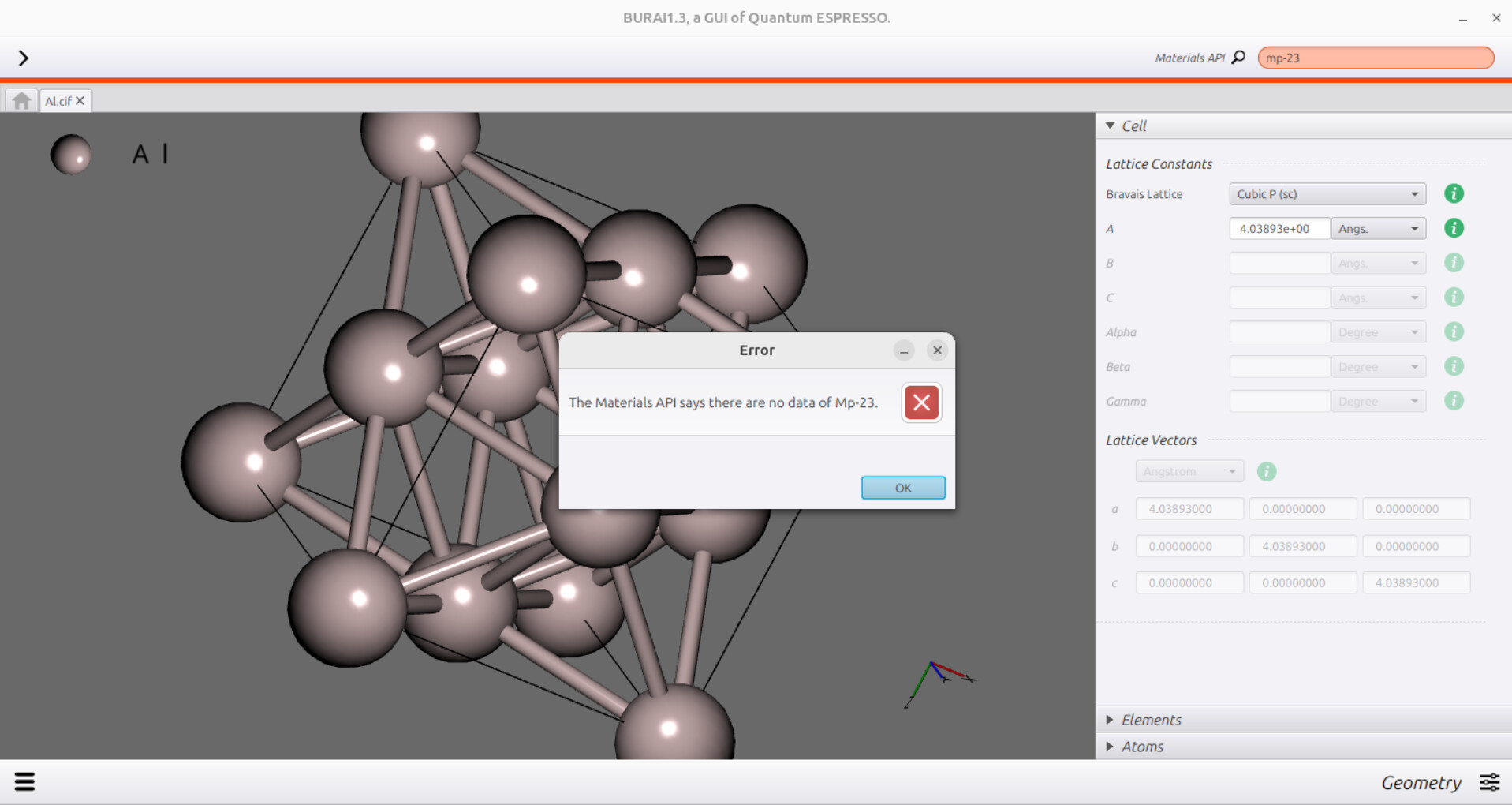
Task: Open the Bravais Lattice dropdown
Action: click(1327, 194)
